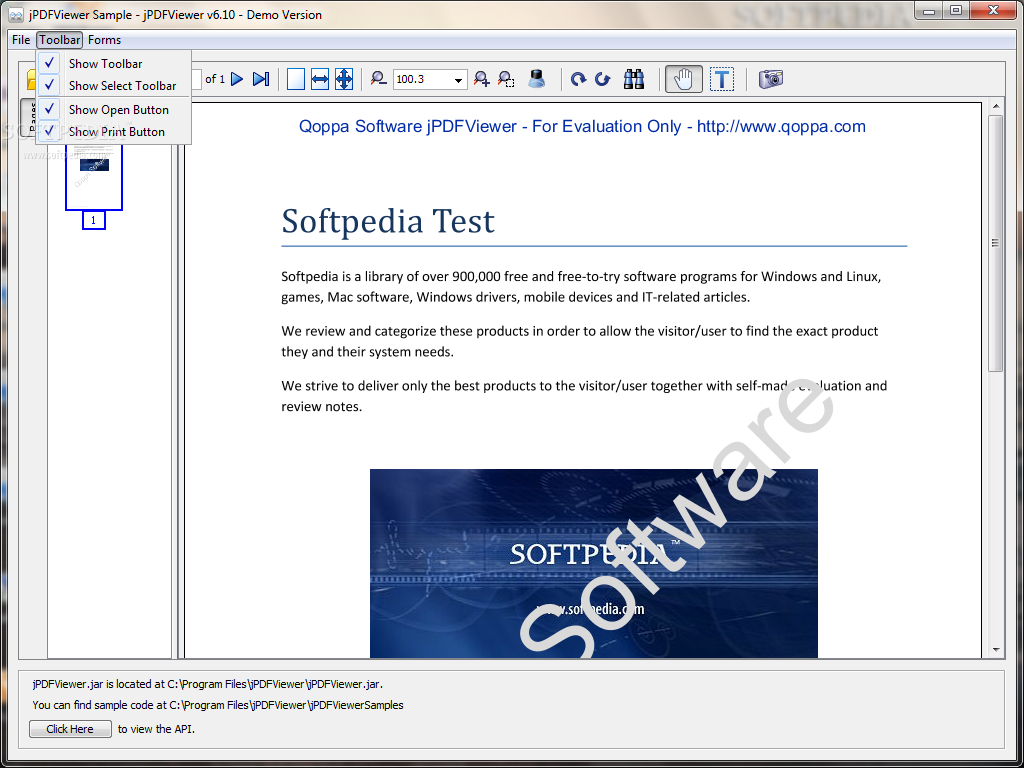Open search with binoculars icon
Screen dimensions: 1024x768
(633, 79)
